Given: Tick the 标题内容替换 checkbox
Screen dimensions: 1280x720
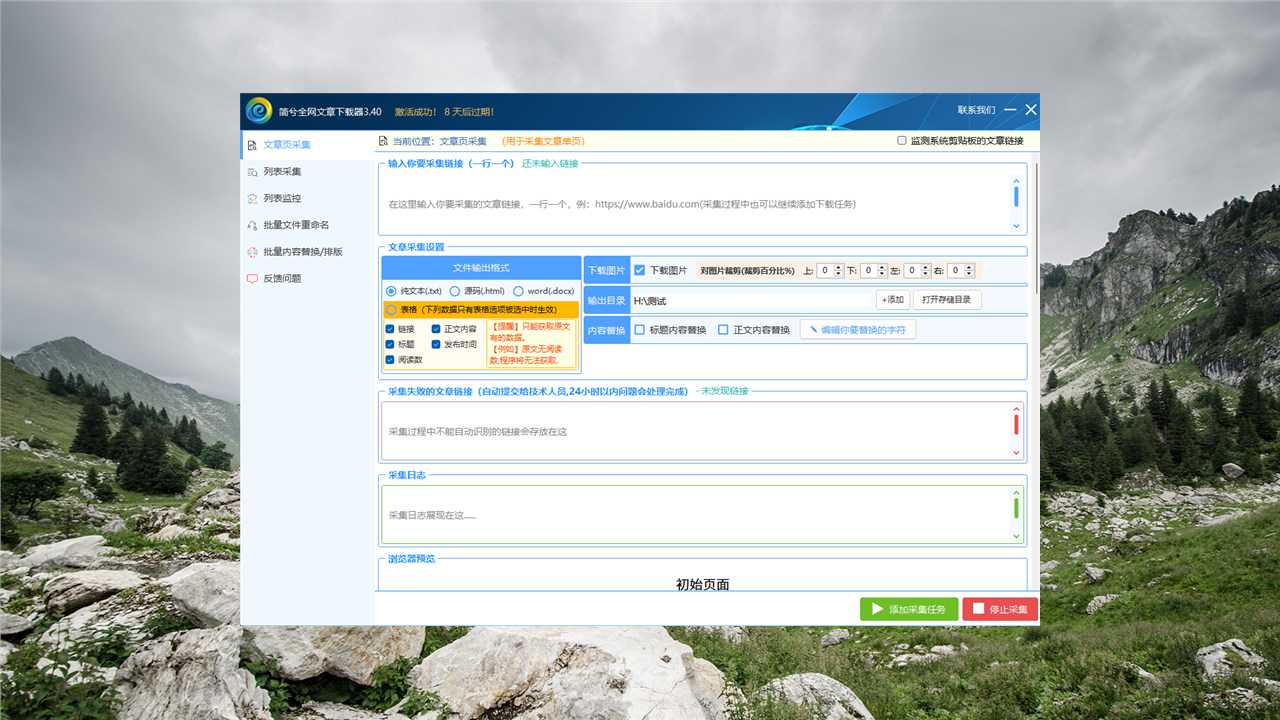Looking at the screenshot, I should 639,330.
